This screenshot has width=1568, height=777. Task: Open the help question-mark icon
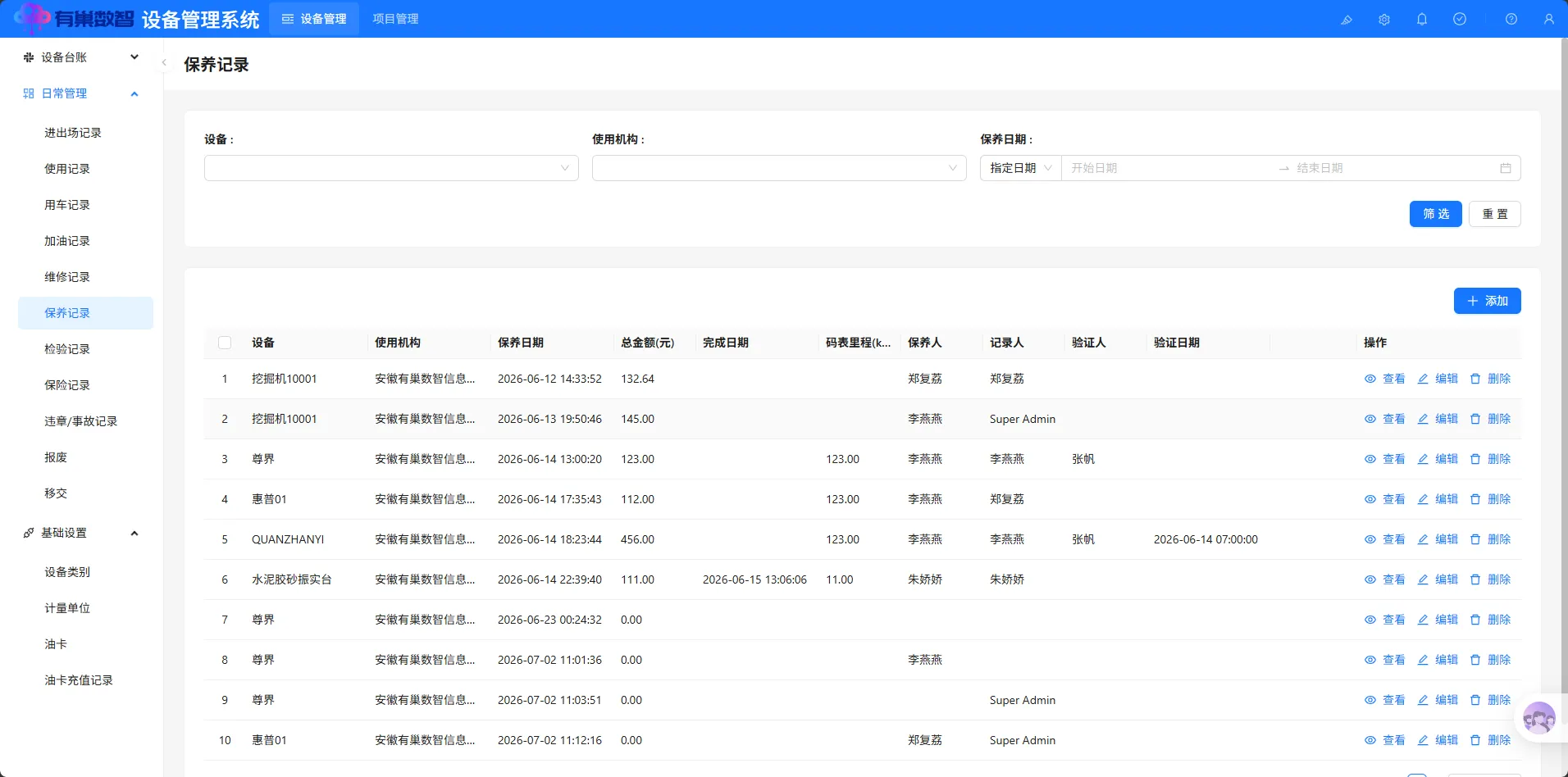[x=1511, y=19]
